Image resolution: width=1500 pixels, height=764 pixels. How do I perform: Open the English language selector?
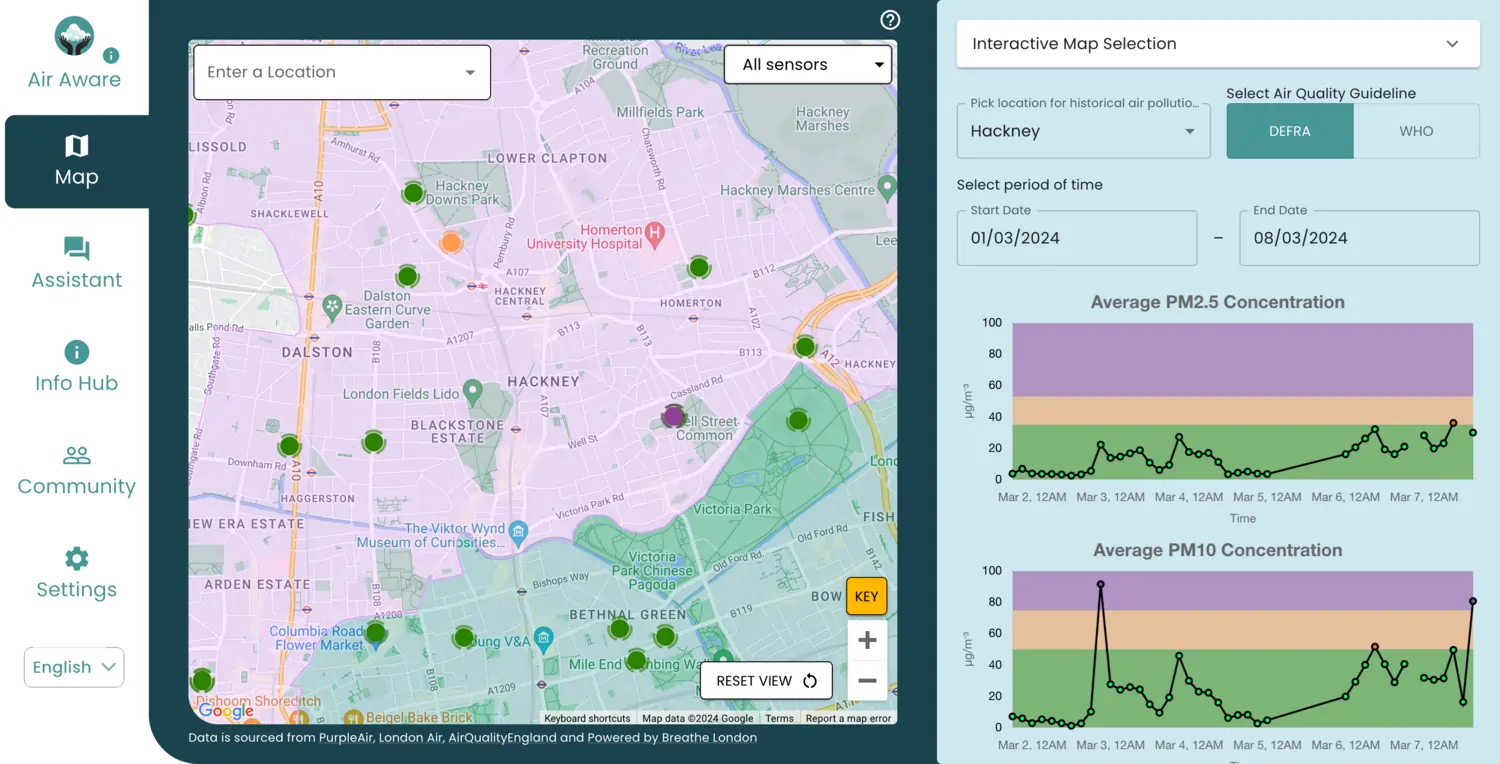pyautogui.click(x=74, y=667)
